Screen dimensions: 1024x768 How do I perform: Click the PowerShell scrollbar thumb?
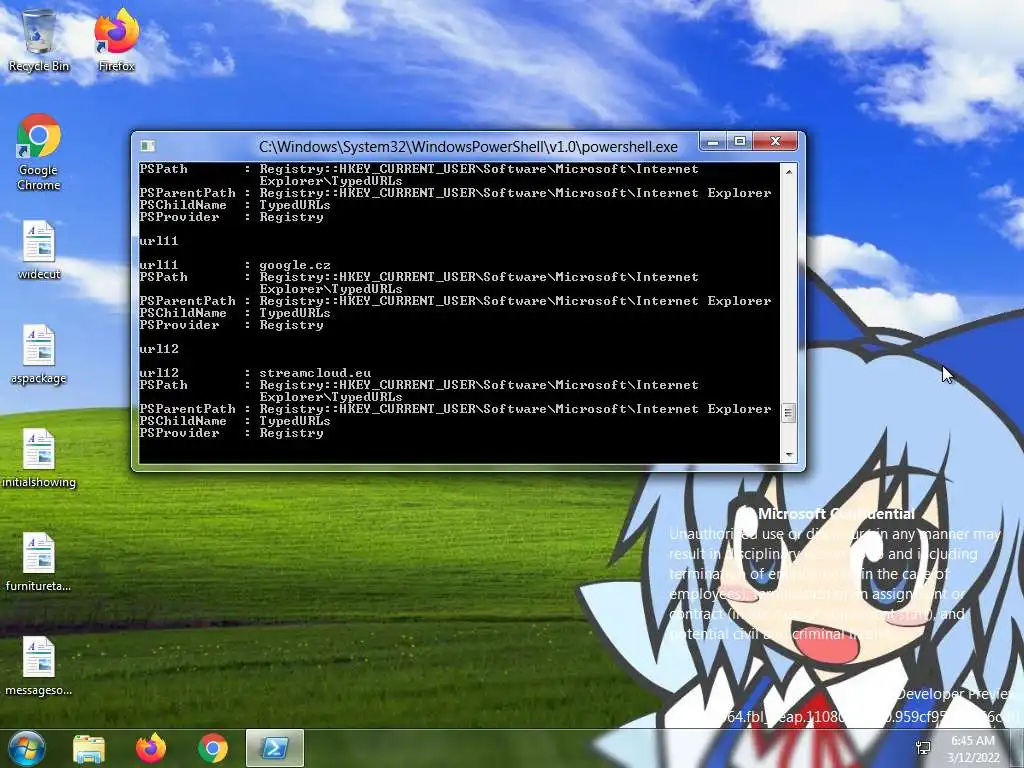click(x=789, y=413)
